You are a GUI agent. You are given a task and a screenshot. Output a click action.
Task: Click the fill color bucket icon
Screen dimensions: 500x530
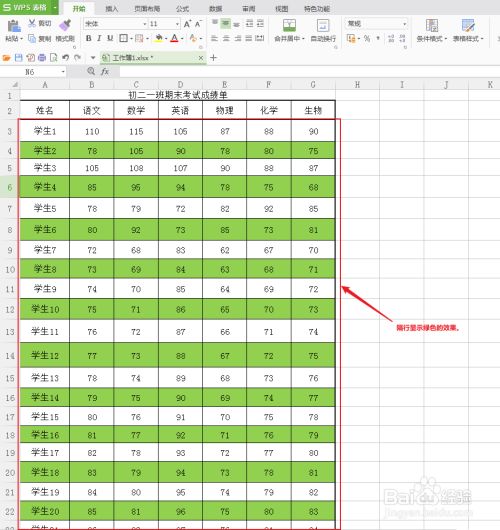click(x=159, y=38)
